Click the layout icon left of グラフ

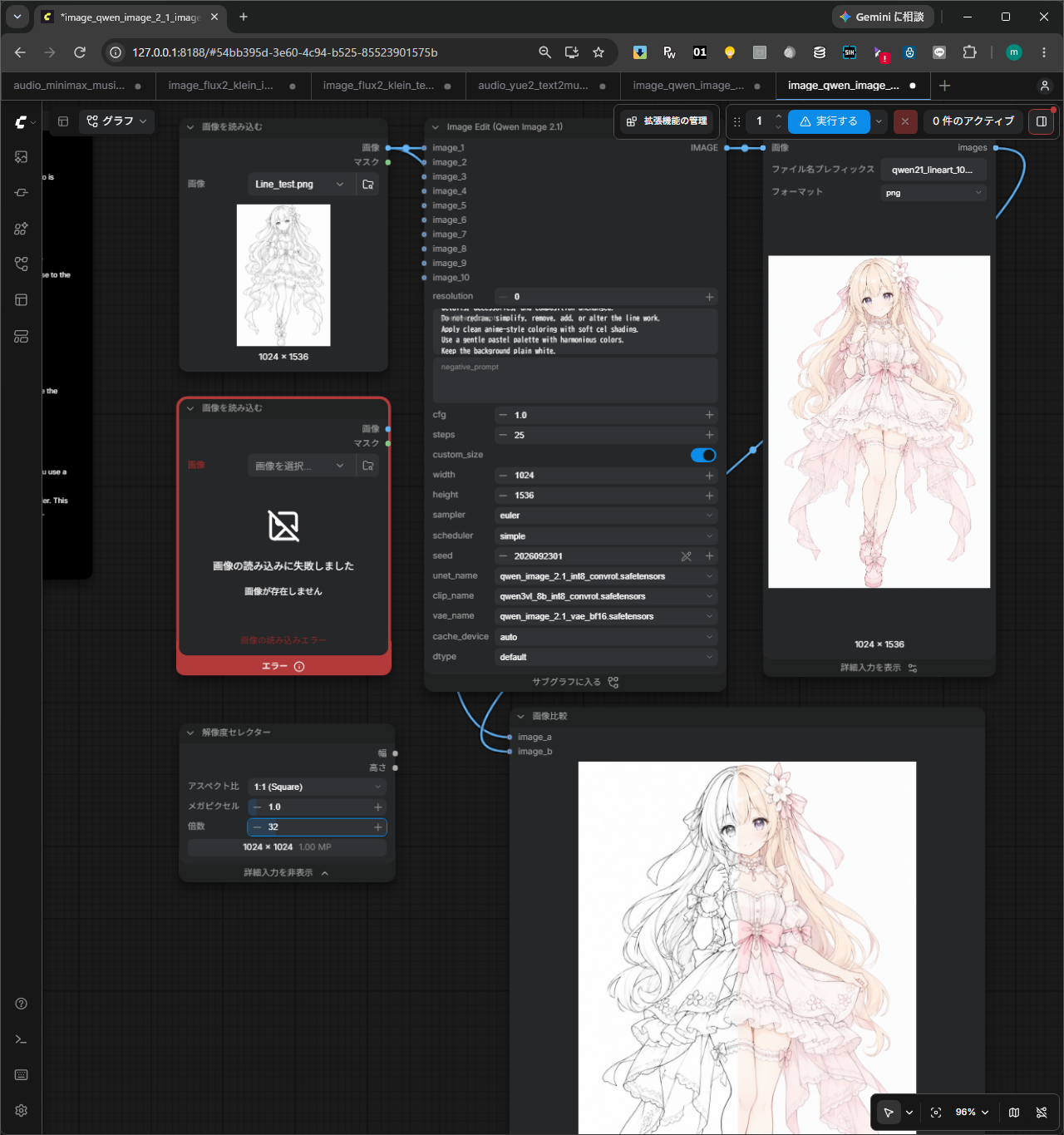tap(62, 121)
